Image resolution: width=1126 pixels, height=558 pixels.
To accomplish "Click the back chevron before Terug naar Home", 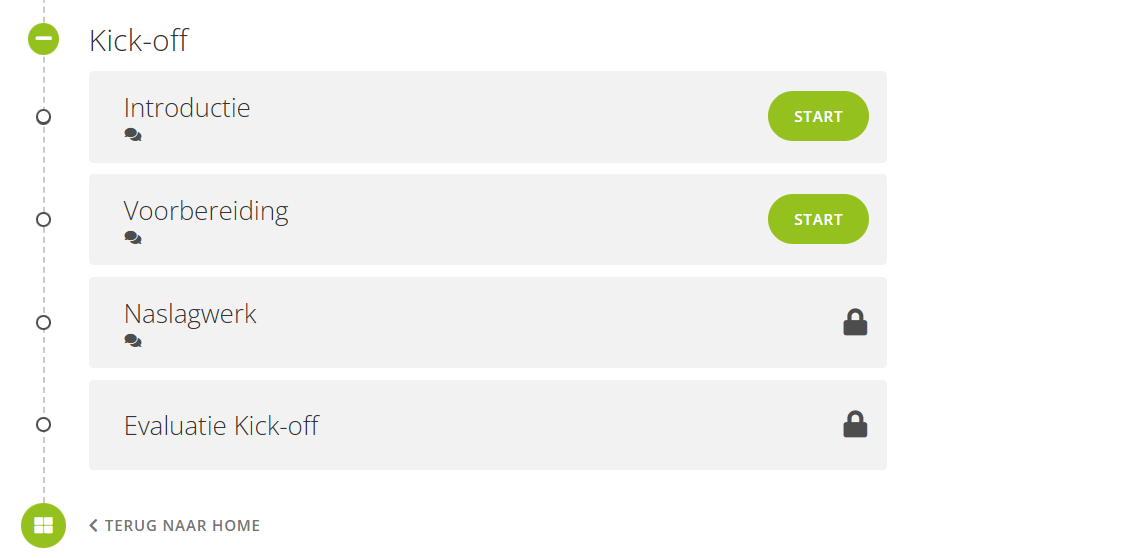I will 93,526.
